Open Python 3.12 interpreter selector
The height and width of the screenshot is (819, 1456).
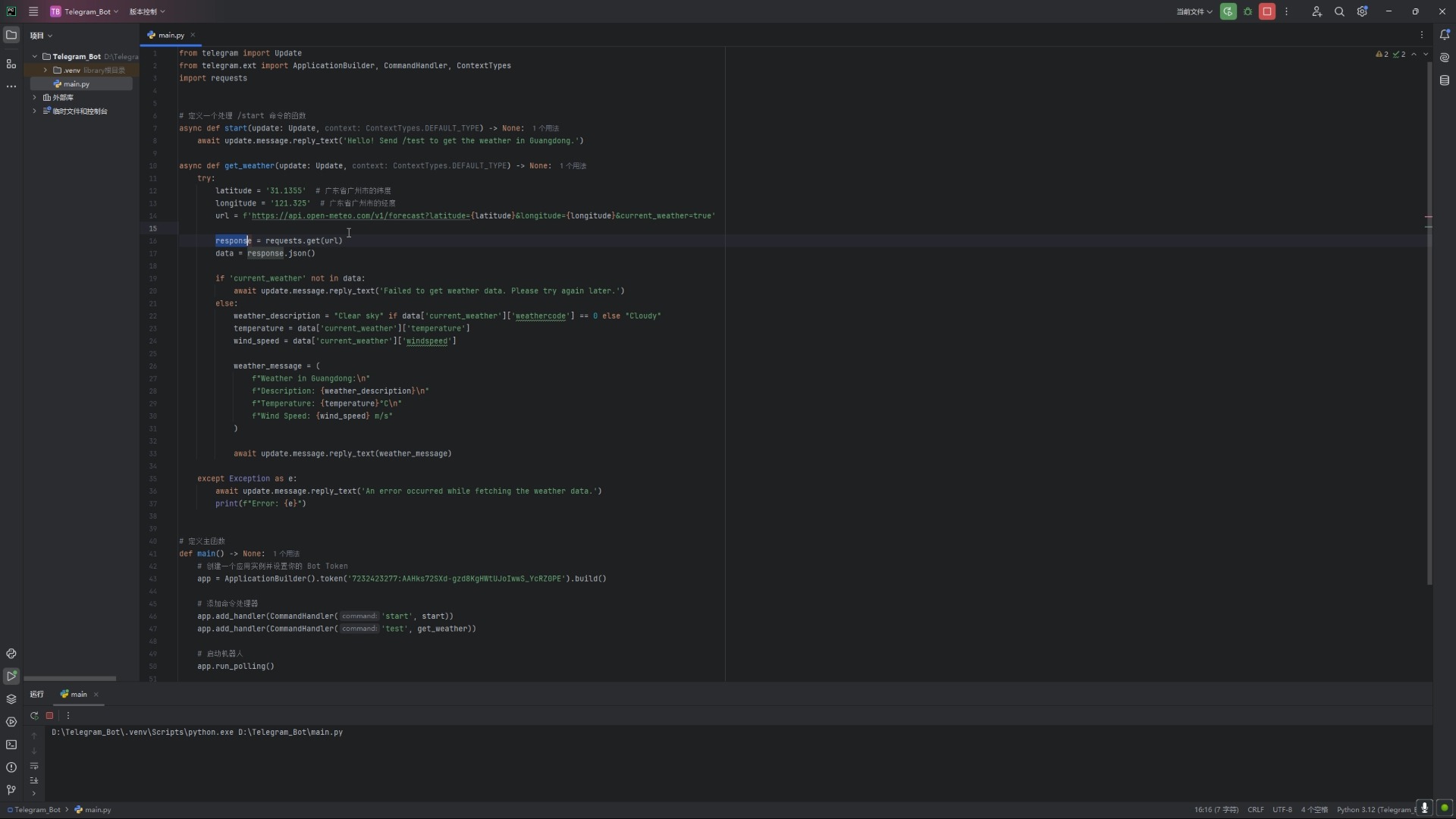point(1376,810)
